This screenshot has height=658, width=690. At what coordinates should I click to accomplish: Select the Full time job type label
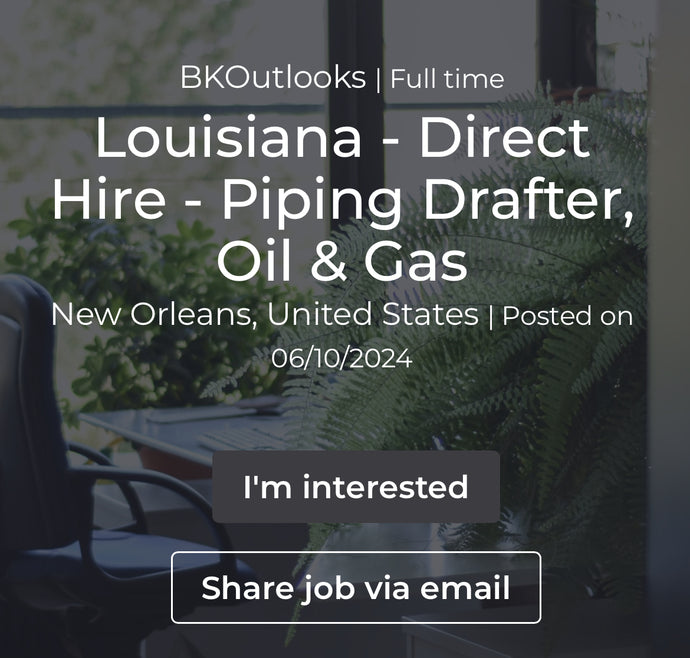[x=447, y=79]
